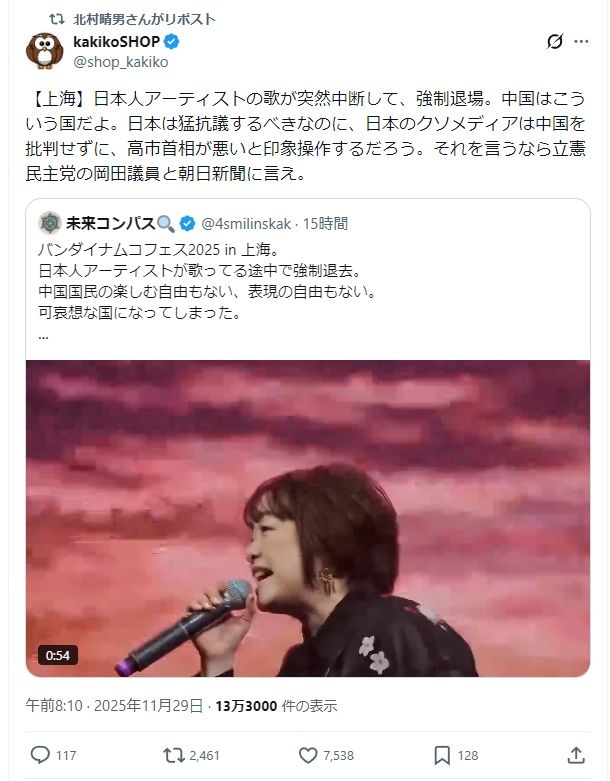The width and height of the screenshot is (610, 781).
Task: Click the kakikoSHOP display name
Action: (117, 42)
